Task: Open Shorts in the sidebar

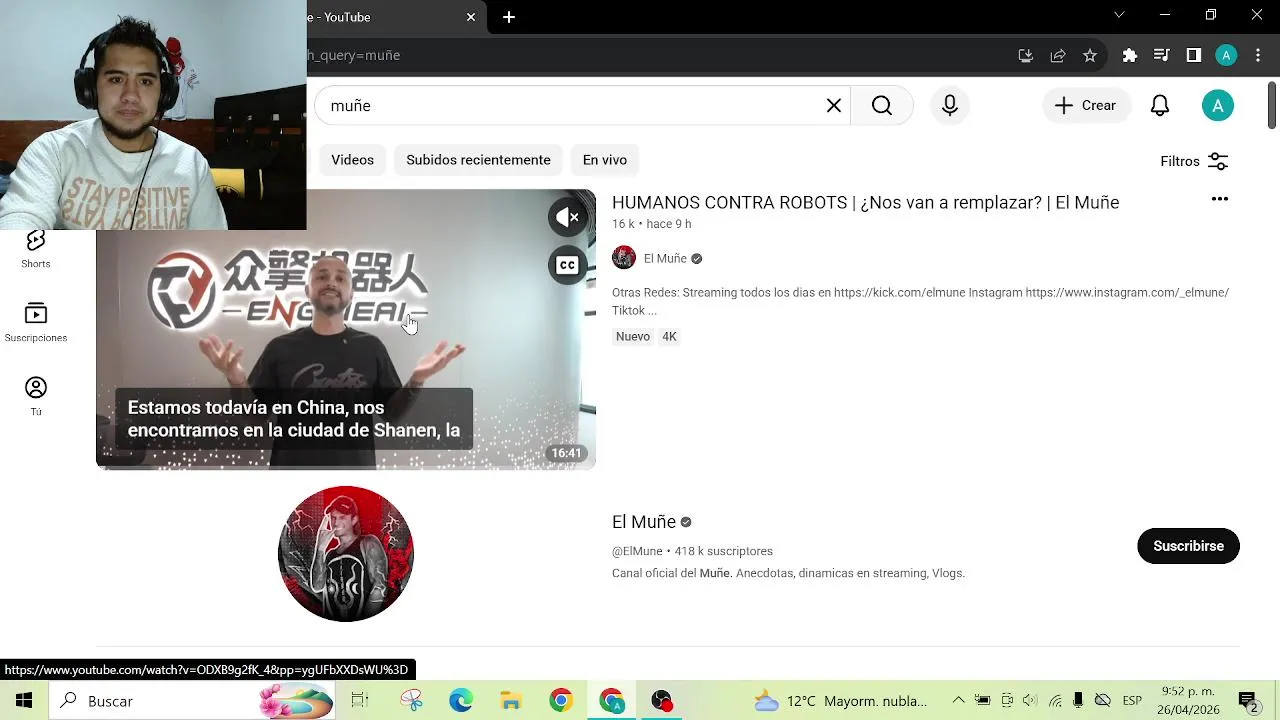Action: 36,249
